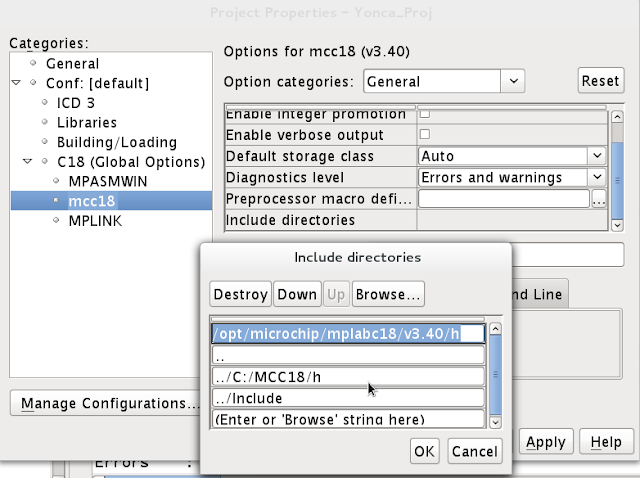Open the Default storage class dropdown
This screenshot has width=640, height=478.
point(596,156)
